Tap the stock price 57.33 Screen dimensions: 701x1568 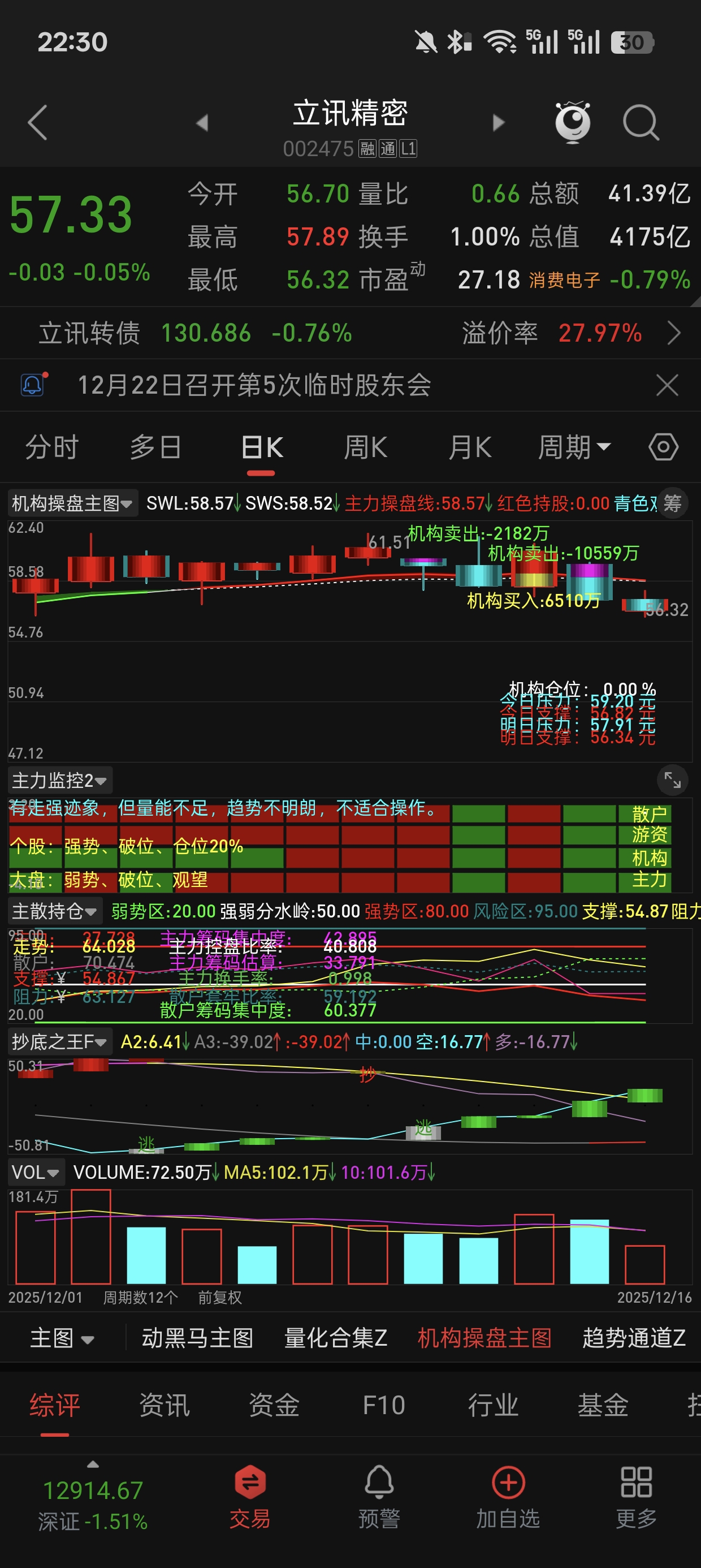[x=71, y=214]
